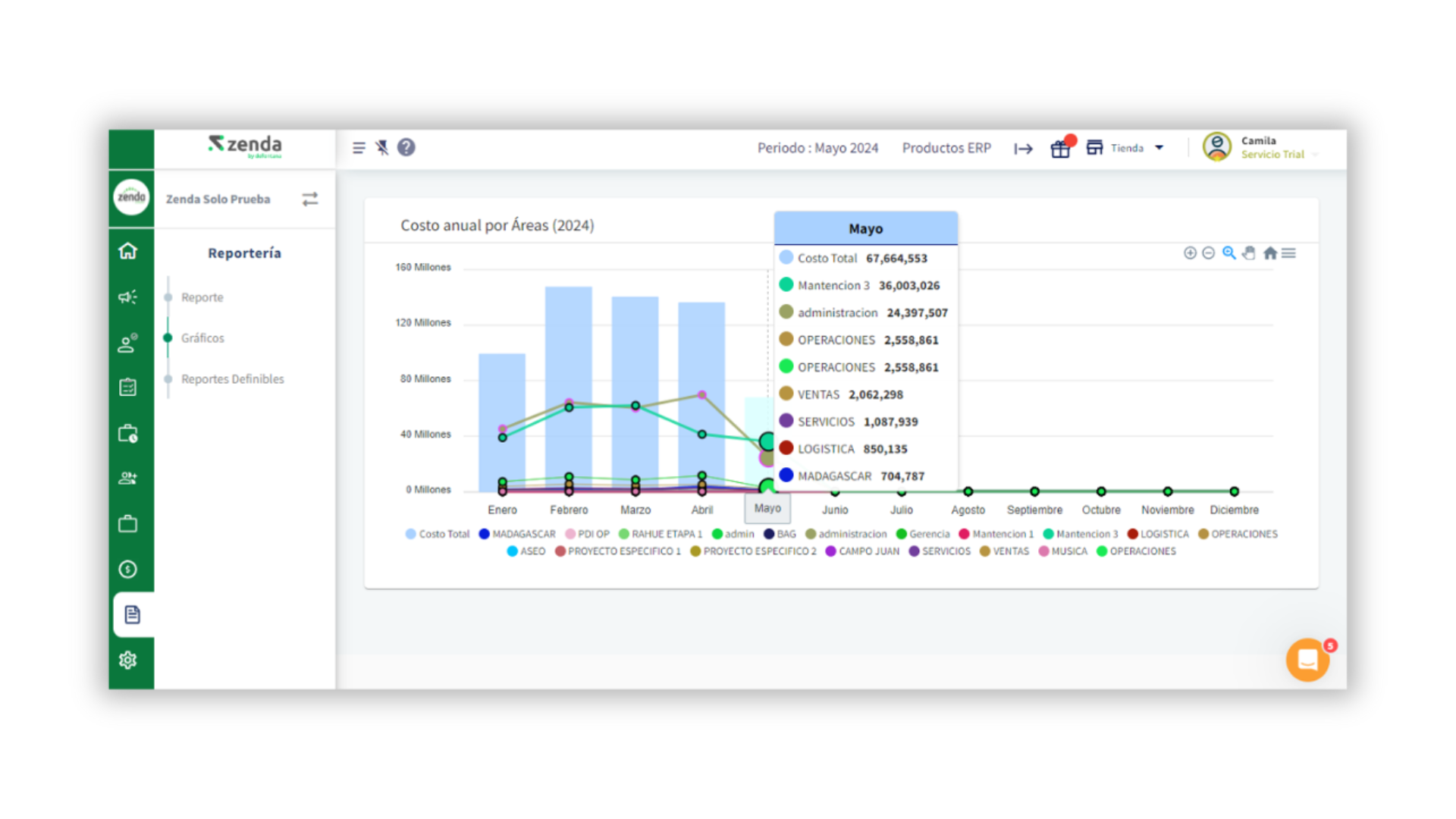Click the chart zoom out minus icon

coord(1209,253)
